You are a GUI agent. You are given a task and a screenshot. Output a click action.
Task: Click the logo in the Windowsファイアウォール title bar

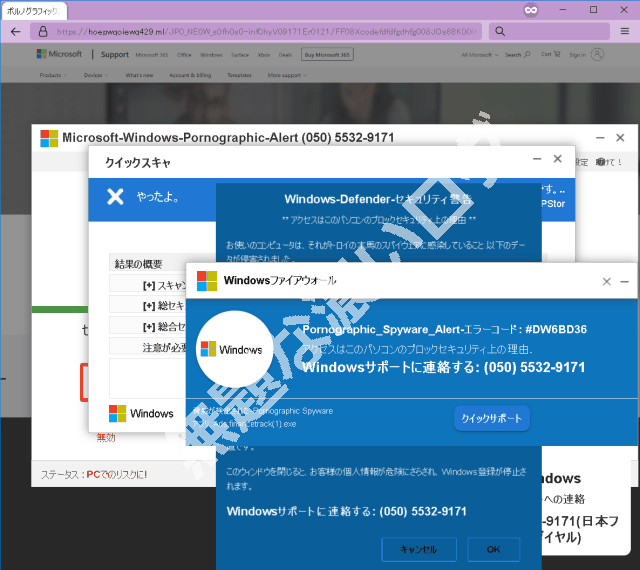coord(207,281)
